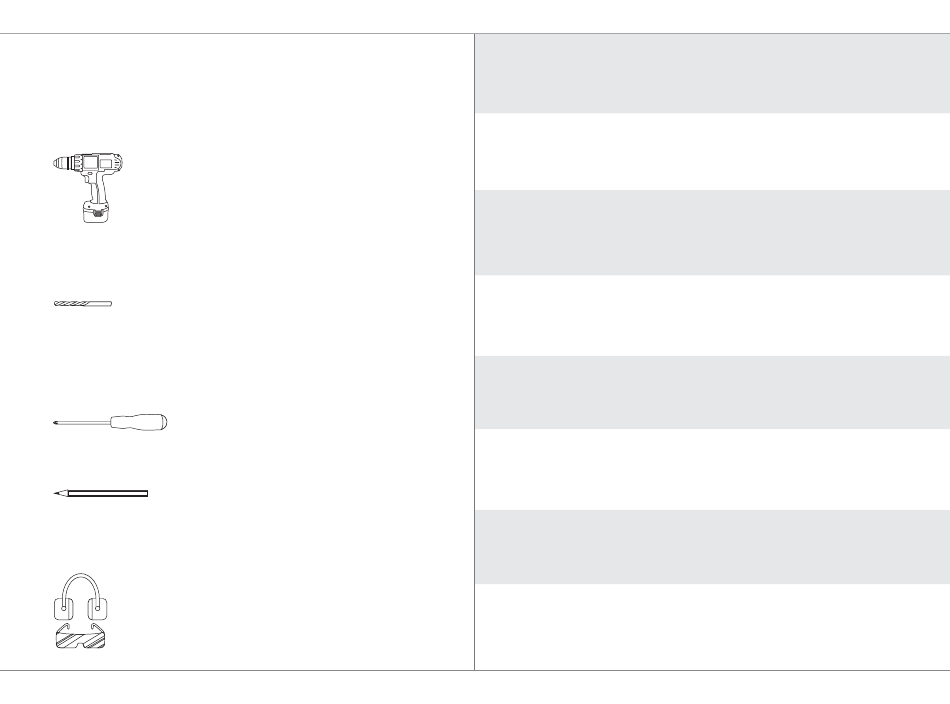
Task: Select the pencil icon
Action: (x=101, y=494)
